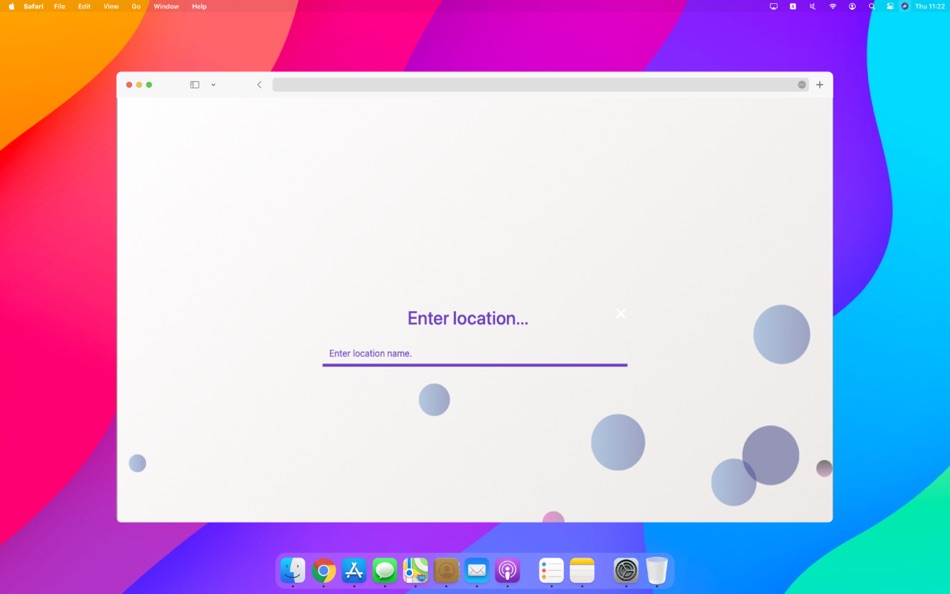Open the View menu
The width and height of the screenshot is (950, 594).
coord(110,6)
